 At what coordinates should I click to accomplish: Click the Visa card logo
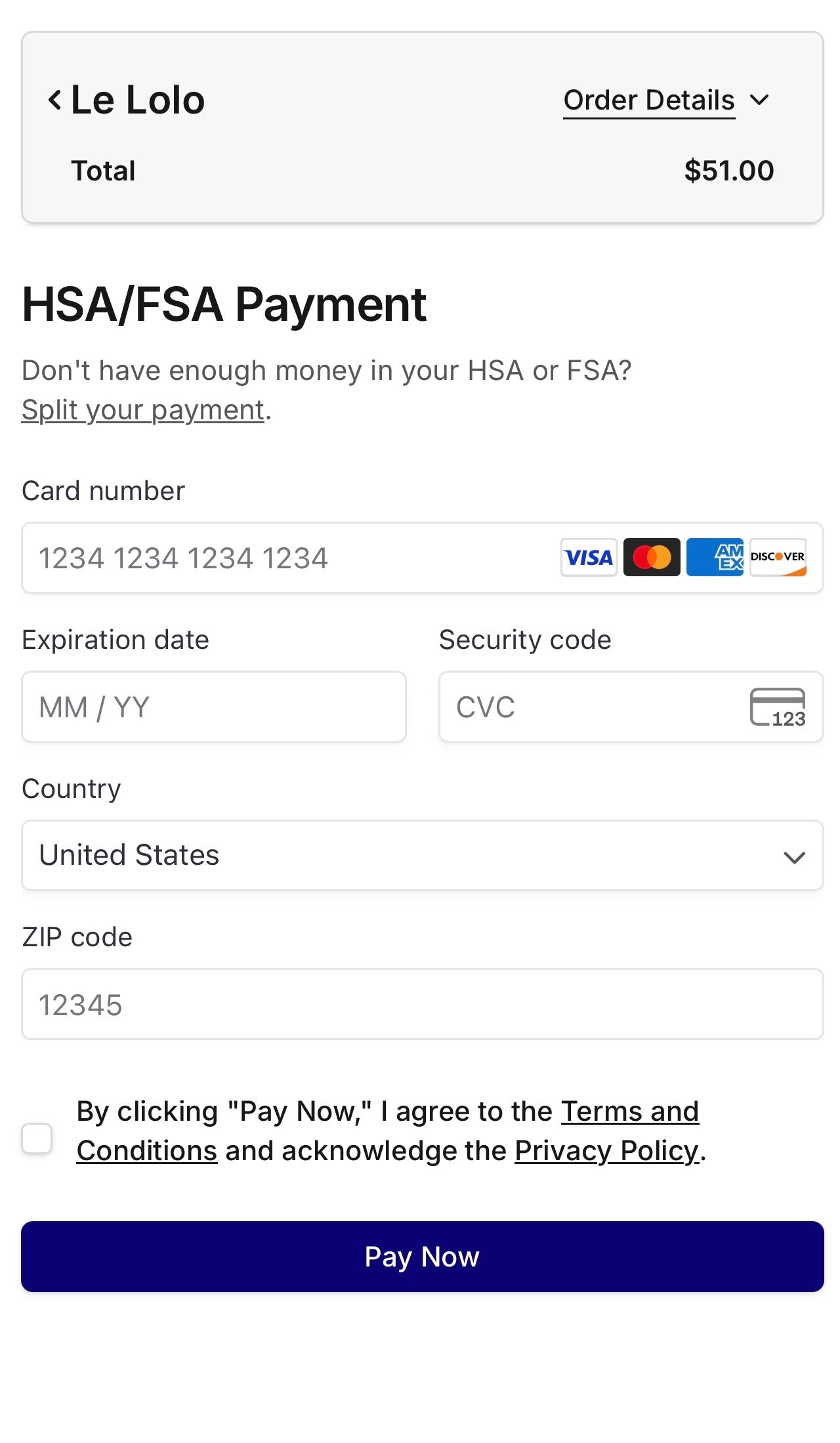coord(588,558)
